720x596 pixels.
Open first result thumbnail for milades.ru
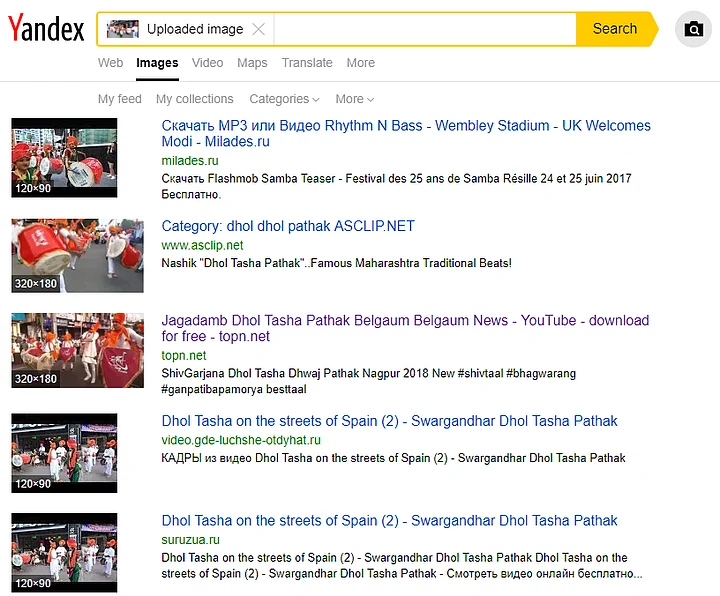tap(64, 158)
